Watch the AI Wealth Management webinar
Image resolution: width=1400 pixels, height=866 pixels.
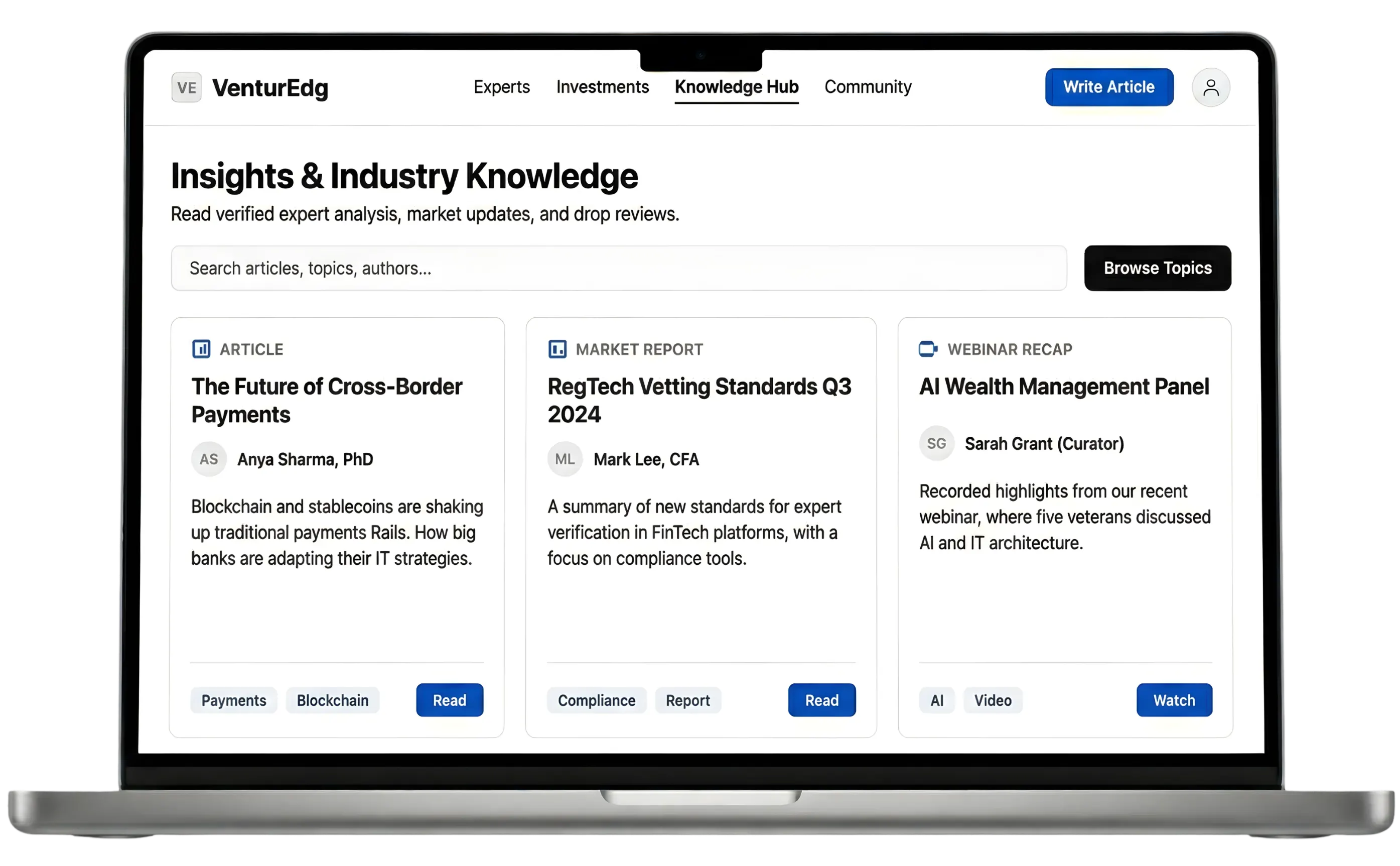point(1174,700)
